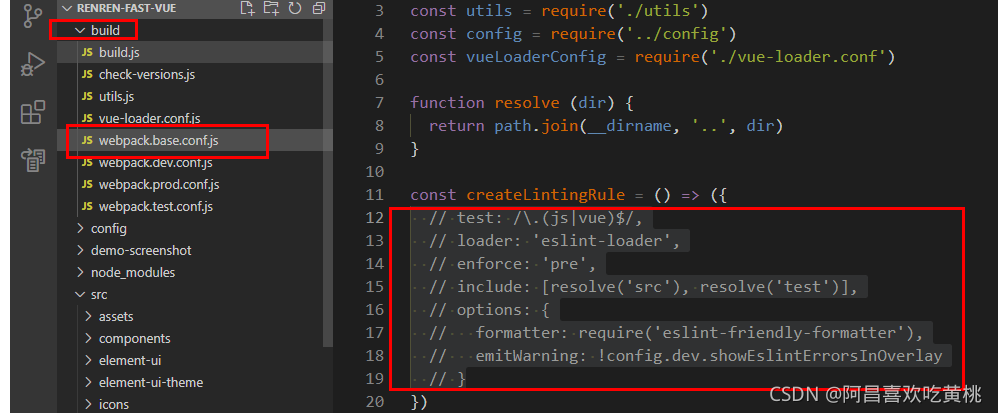Open check-versions.js file
Image resolution: width=998 pixels, height=413 pixels.
pyautogui.click(x=146, y=74)
